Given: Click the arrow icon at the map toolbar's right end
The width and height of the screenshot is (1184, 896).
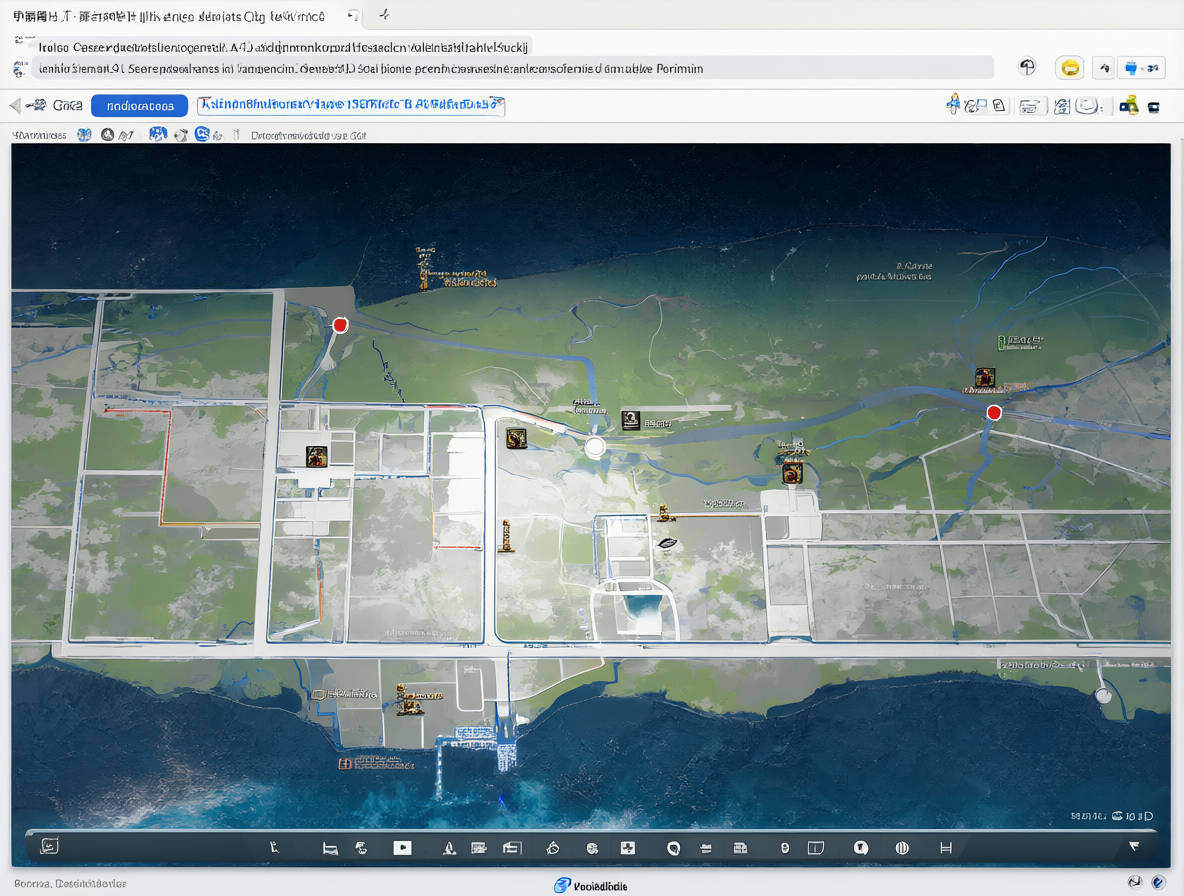Looking at the screenshot, I should [x=1133, y=846].
